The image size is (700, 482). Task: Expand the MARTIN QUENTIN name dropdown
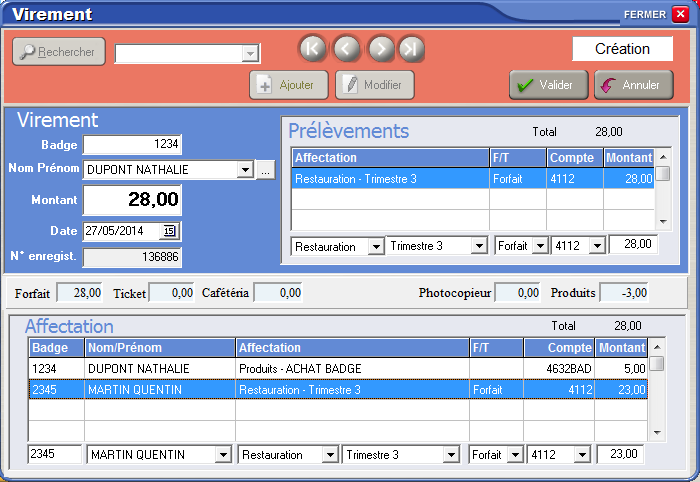pos(223,455)
